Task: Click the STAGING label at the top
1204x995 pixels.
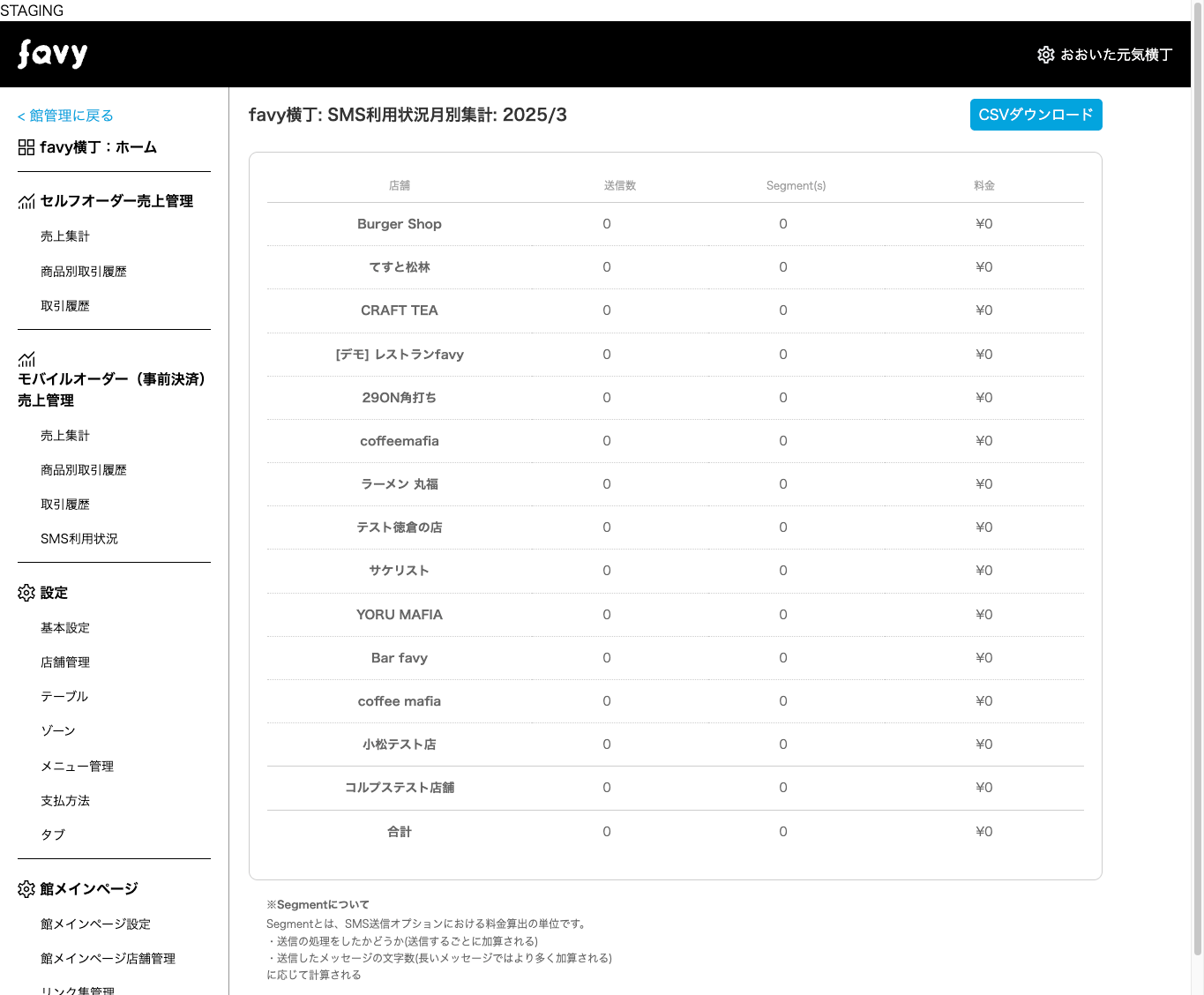Action: [32, 11]
